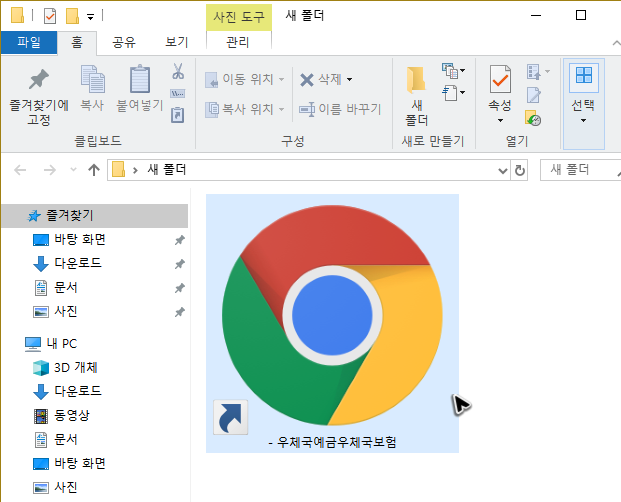
Task: Click the scissors Cut icon
Action: coord(178,71)
